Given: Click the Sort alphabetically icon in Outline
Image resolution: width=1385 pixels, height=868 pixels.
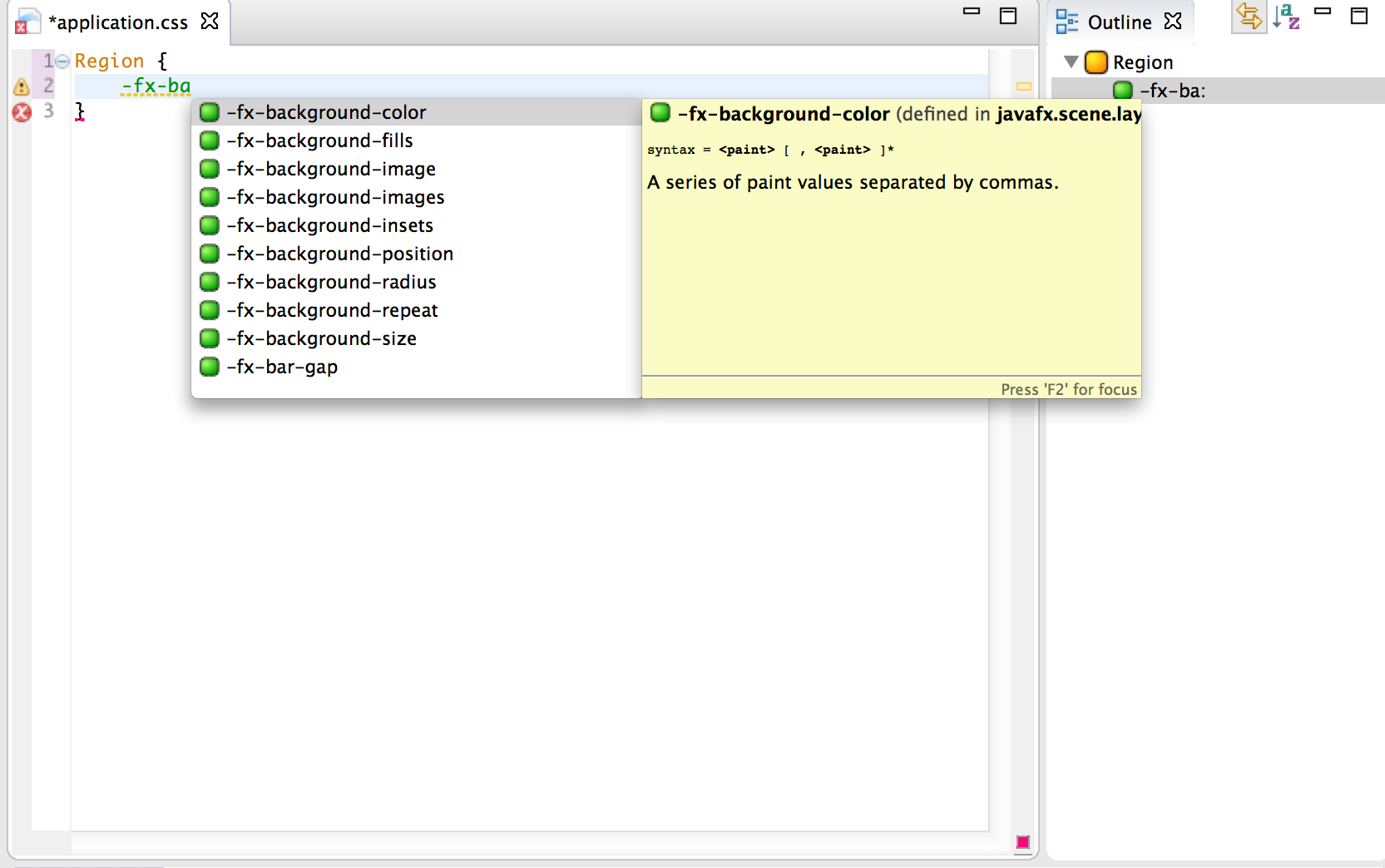Looking at the screenshot, I should pos(1286,17).
